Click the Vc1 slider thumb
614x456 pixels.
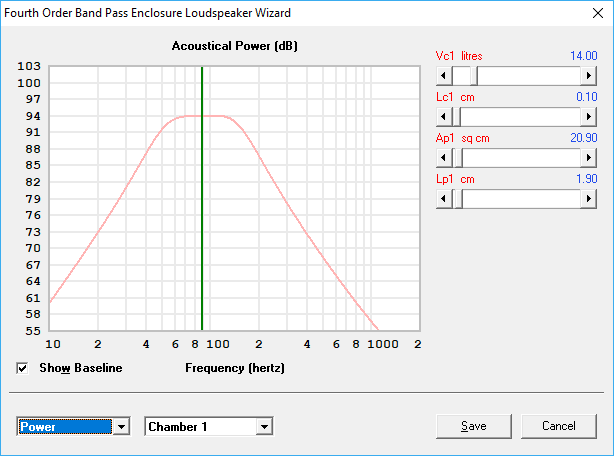click(474, 76)
